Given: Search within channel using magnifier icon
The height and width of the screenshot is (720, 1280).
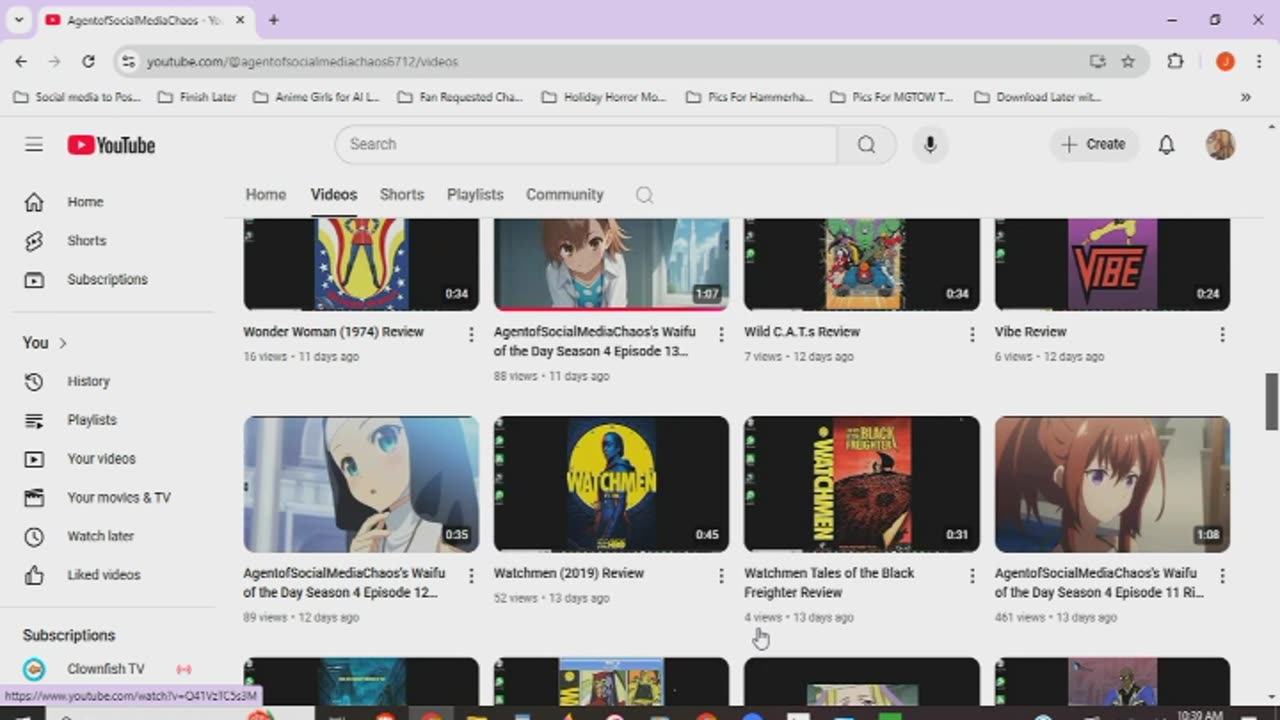Looking at the screenshot, I should 644,195.
